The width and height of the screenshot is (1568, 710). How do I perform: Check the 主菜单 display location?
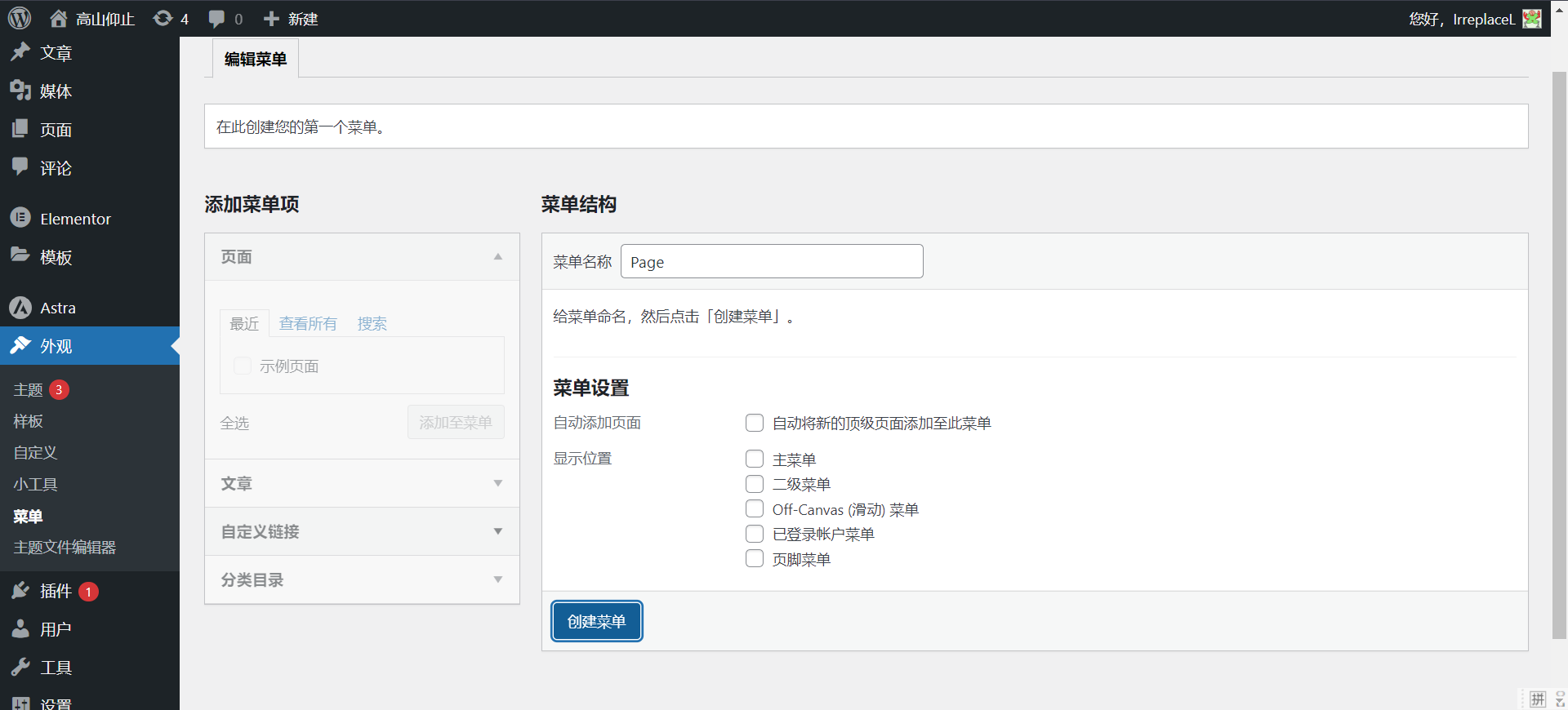[755, 459]
